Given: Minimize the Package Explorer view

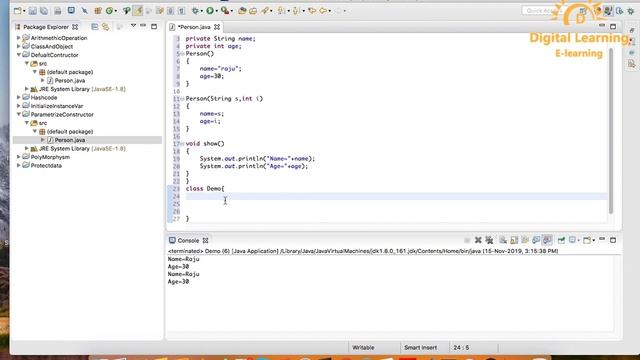Looking at the screenshot, I should [143, 26].
